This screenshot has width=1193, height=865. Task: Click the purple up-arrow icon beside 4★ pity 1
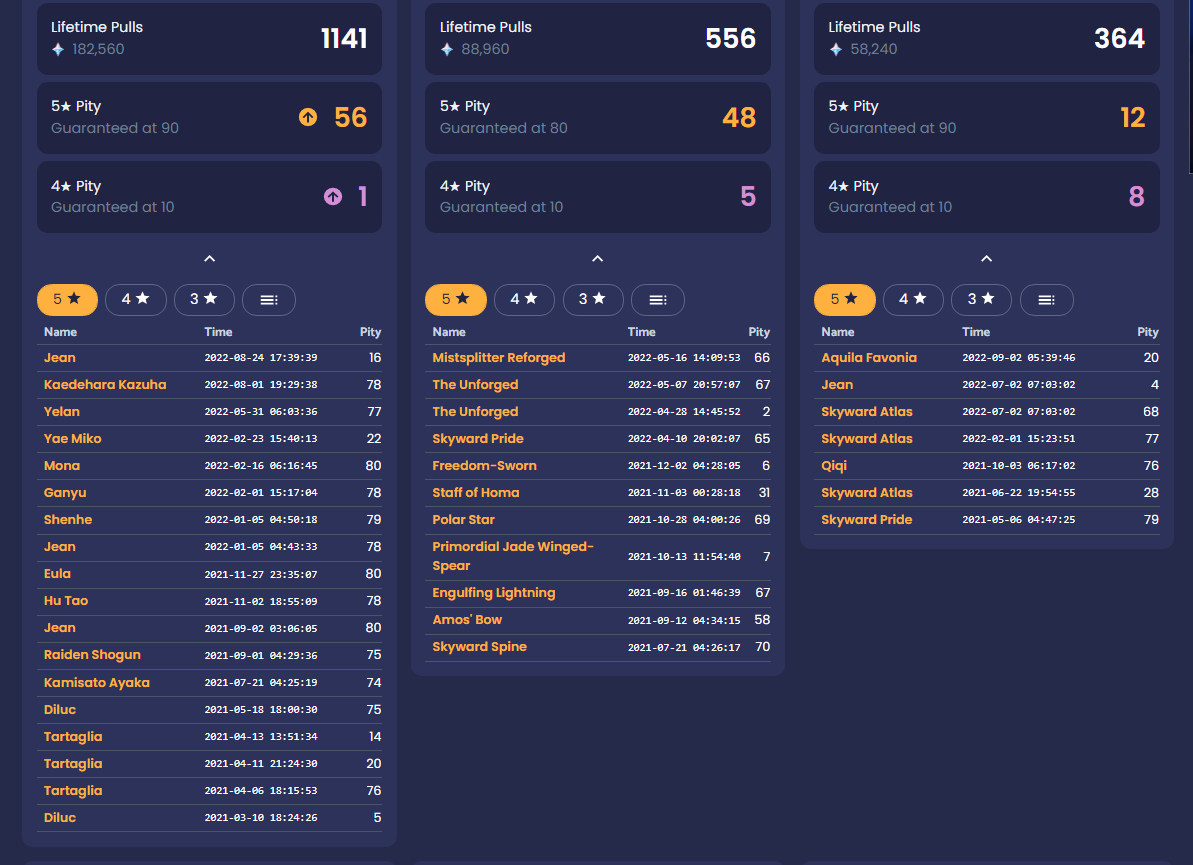point(333,196)
